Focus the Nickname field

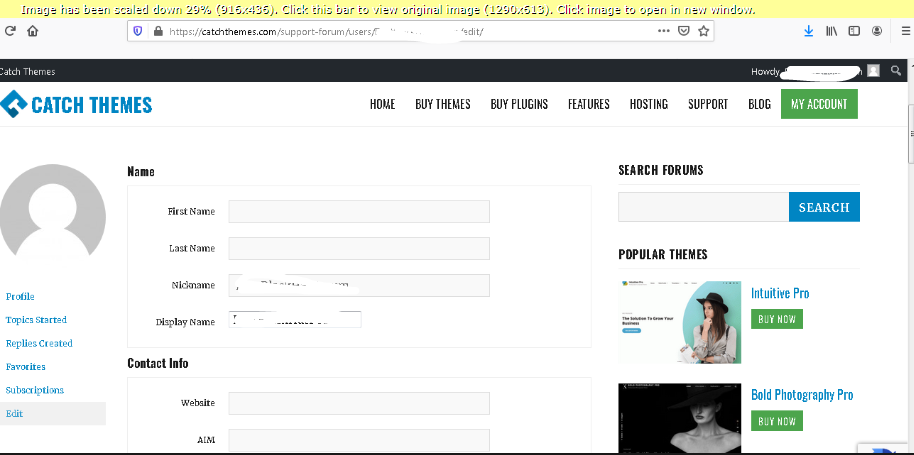(x=359, y=285)
